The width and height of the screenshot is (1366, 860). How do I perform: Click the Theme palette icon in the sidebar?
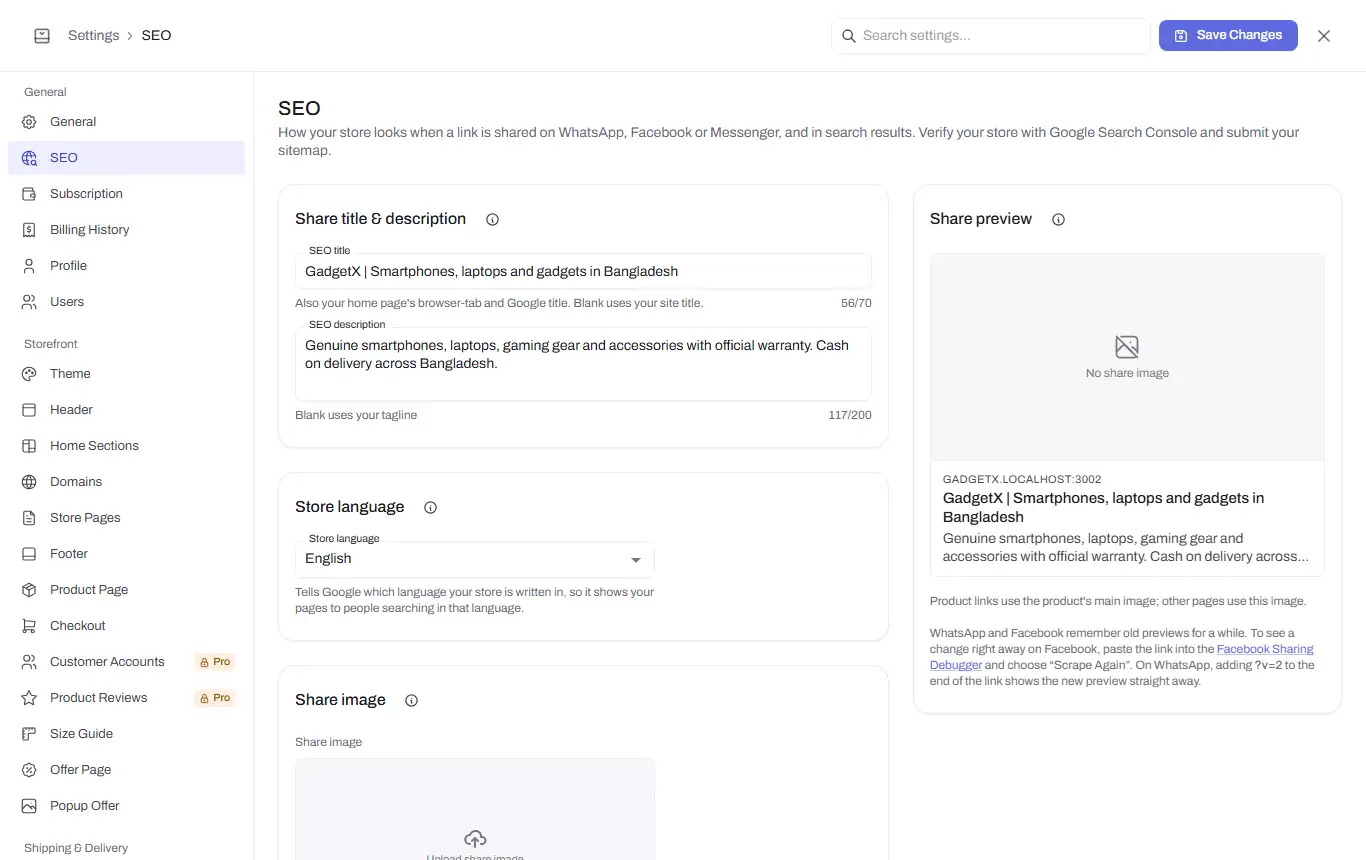[x=29, y=374]
